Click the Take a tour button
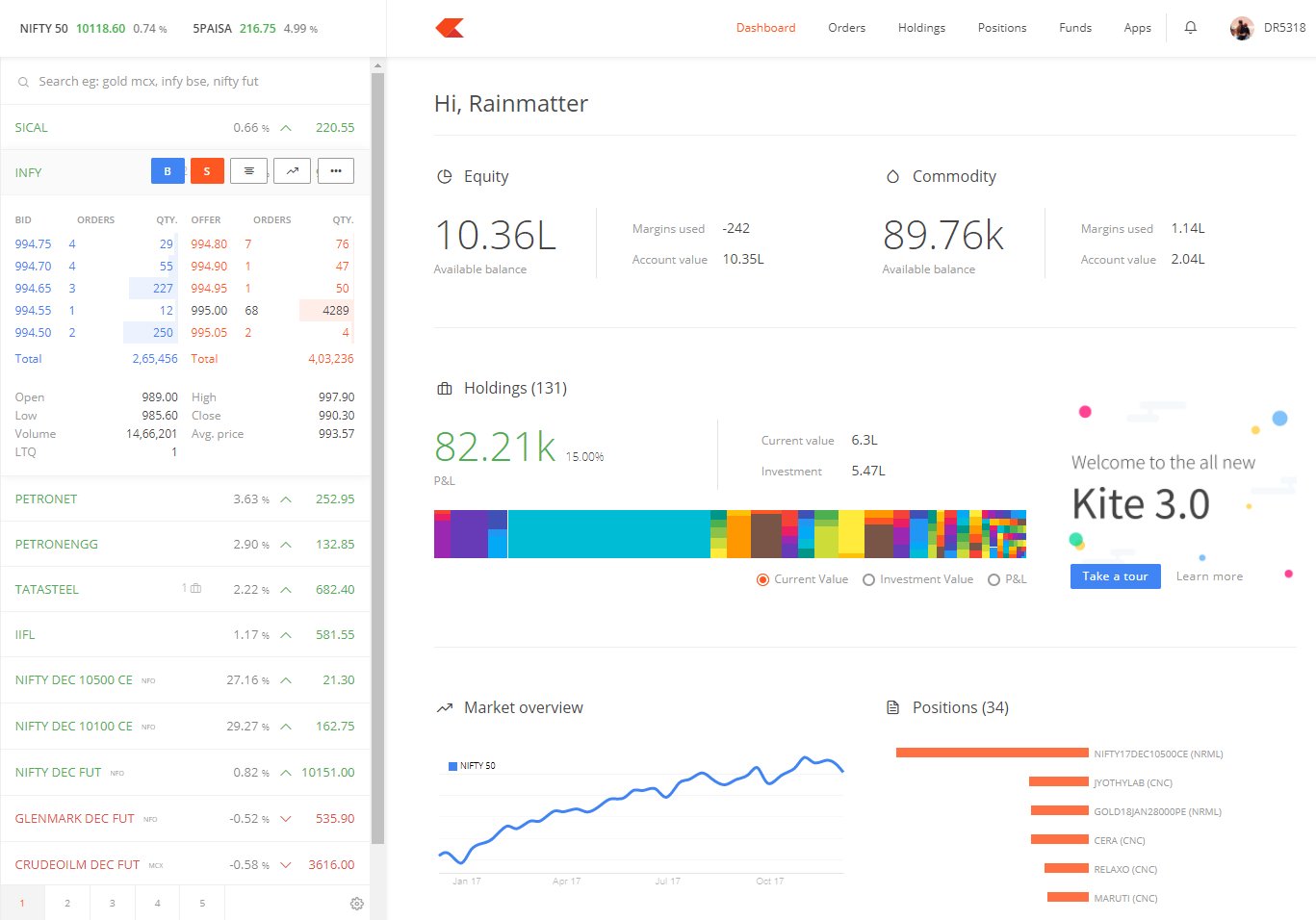 [1115, 576]
